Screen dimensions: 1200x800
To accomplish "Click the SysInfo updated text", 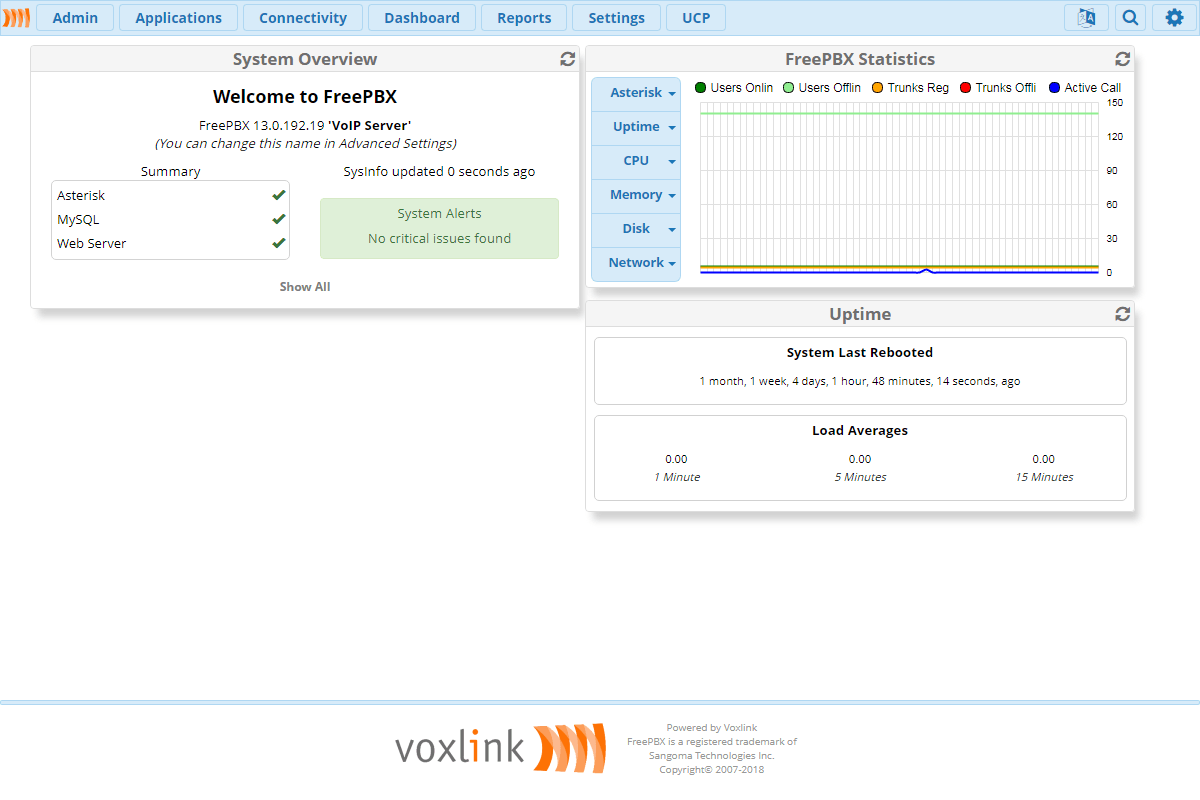I will [439, 172].
